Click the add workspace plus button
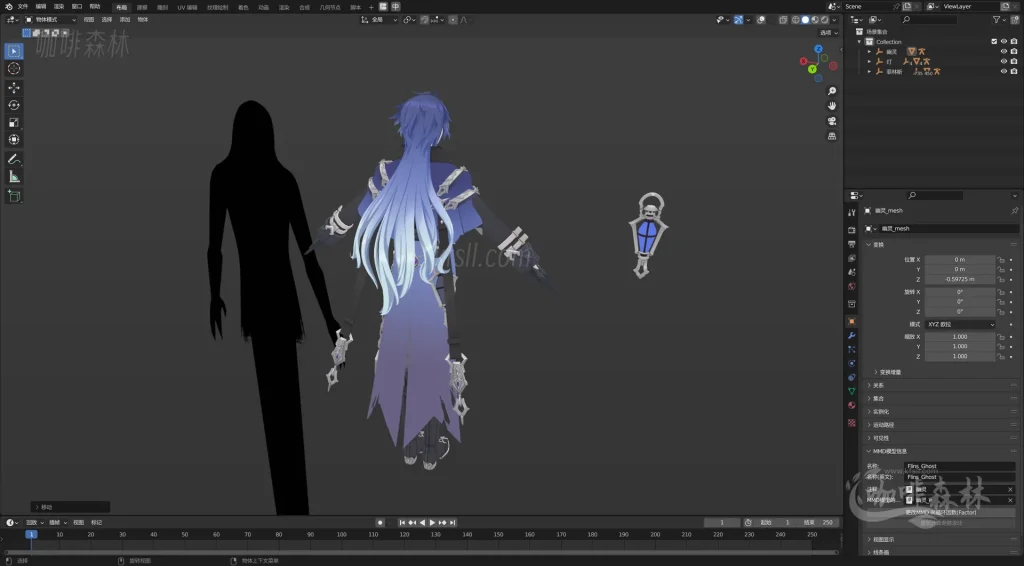The height and width of the screenshot is (566, 1024). (x=371, y=7)
